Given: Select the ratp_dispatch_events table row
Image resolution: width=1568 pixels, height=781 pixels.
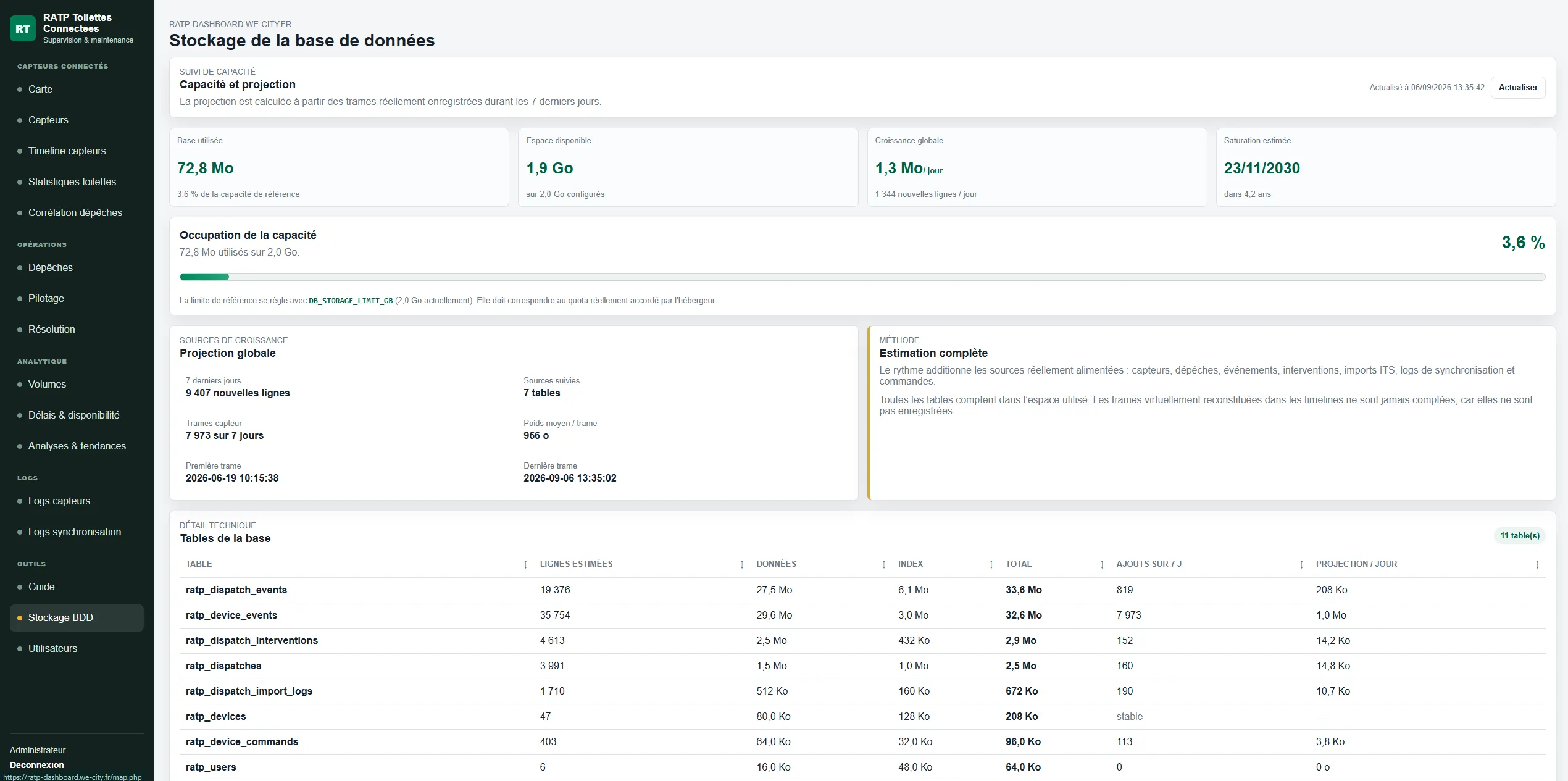Looking at the screenshot, I should pos(862,590).
